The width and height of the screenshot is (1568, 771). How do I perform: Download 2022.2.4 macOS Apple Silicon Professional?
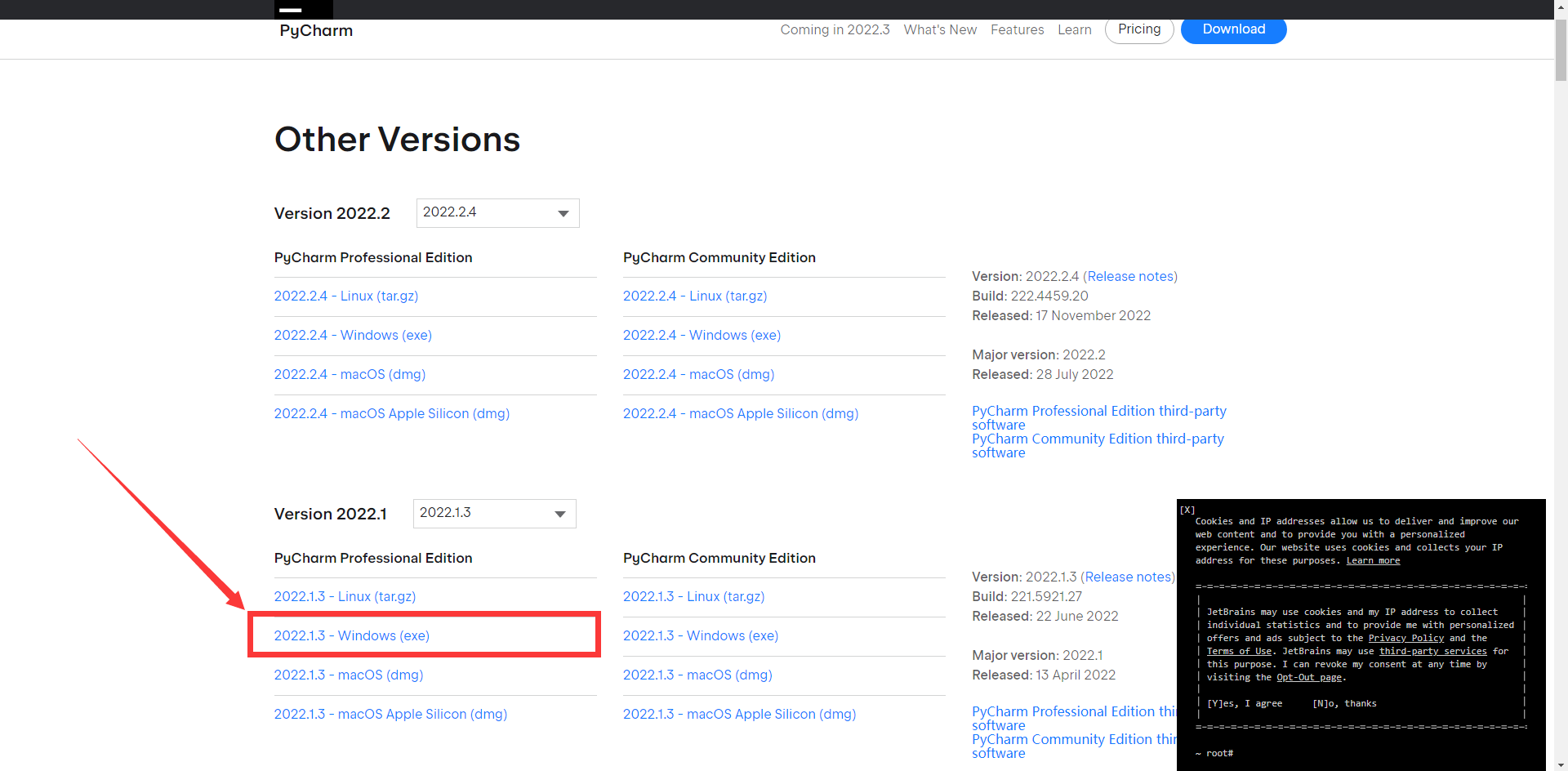[392, 413]
